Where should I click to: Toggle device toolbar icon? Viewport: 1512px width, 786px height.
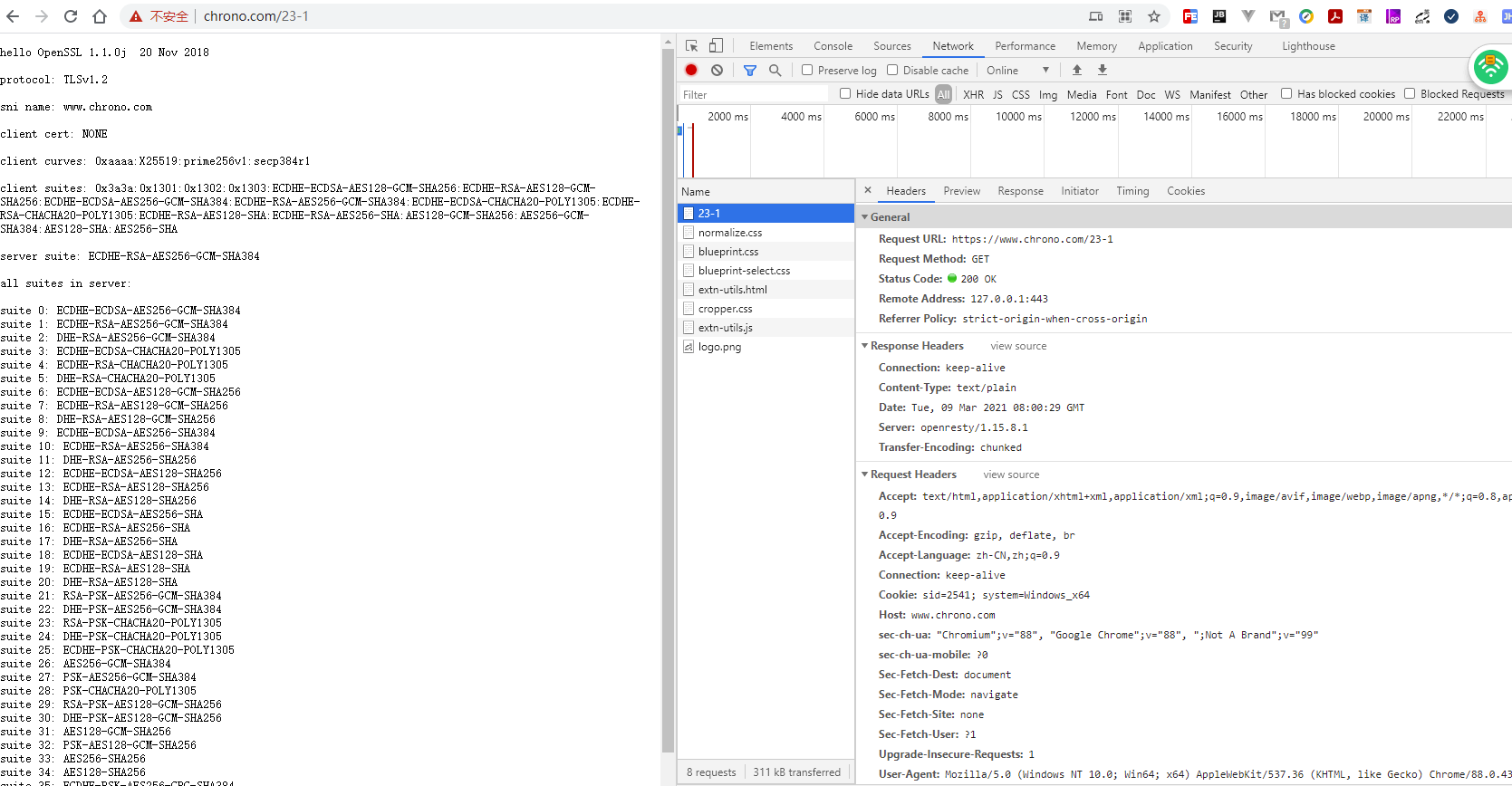716,45
